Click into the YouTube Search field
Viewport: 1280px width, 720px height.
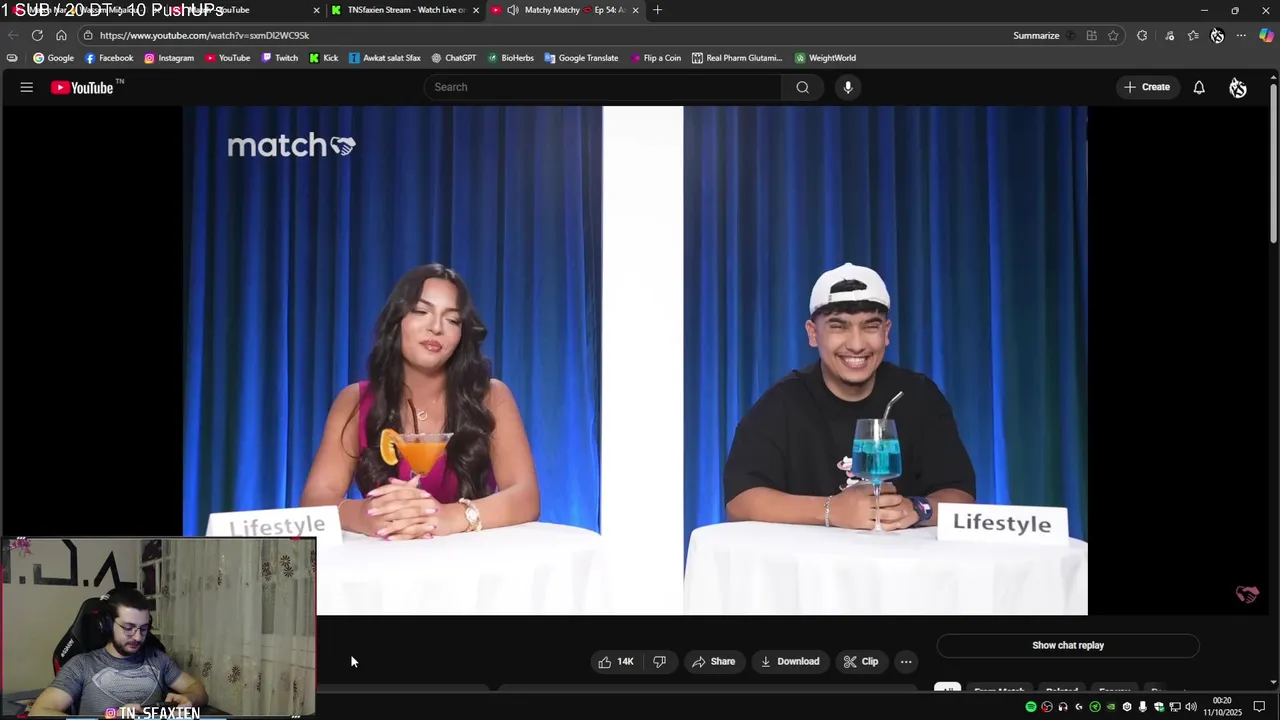603,87
